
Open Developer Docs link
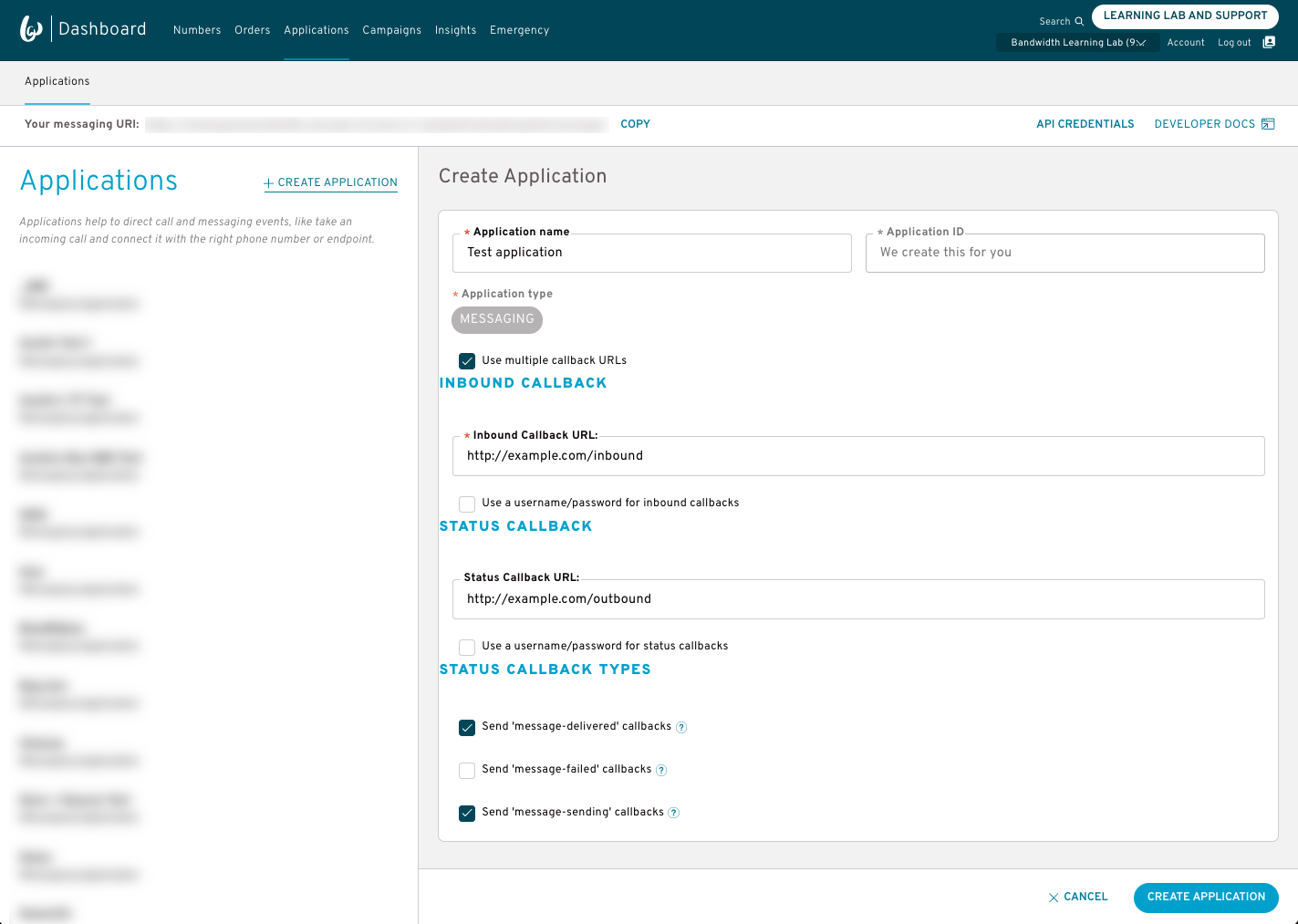pos(1205,124)
